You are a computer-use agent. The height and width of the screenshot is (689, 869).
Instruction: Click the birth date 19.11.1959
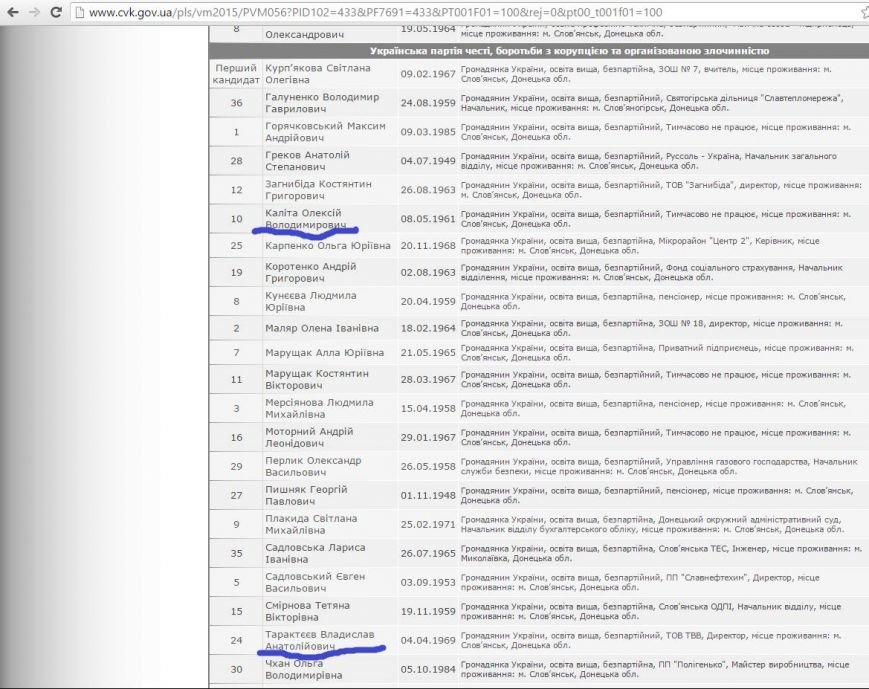pyautogui.click(x=428, y=611)
